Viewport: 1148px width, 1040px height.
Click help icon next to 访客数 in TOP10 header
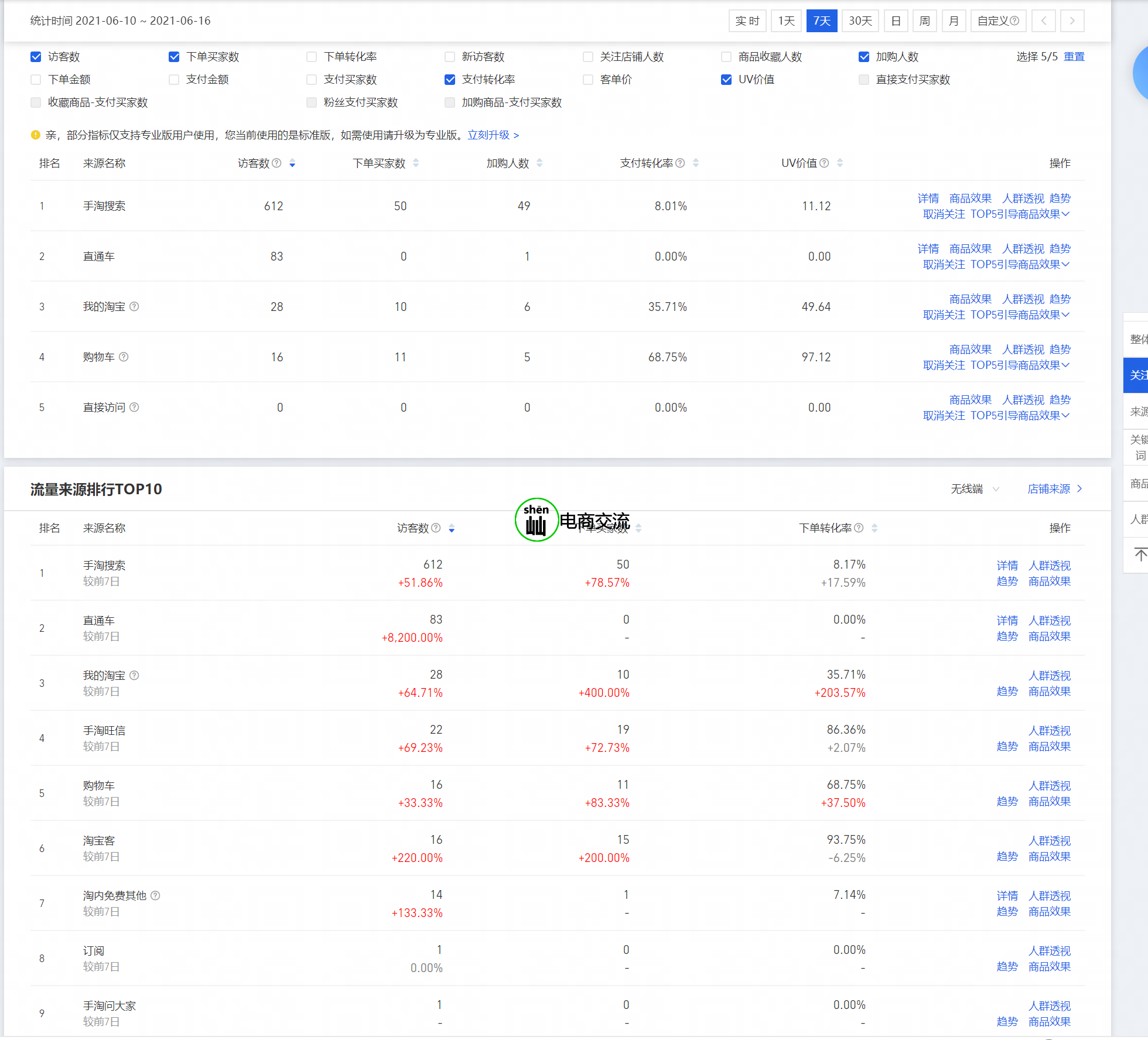point(436,528)
